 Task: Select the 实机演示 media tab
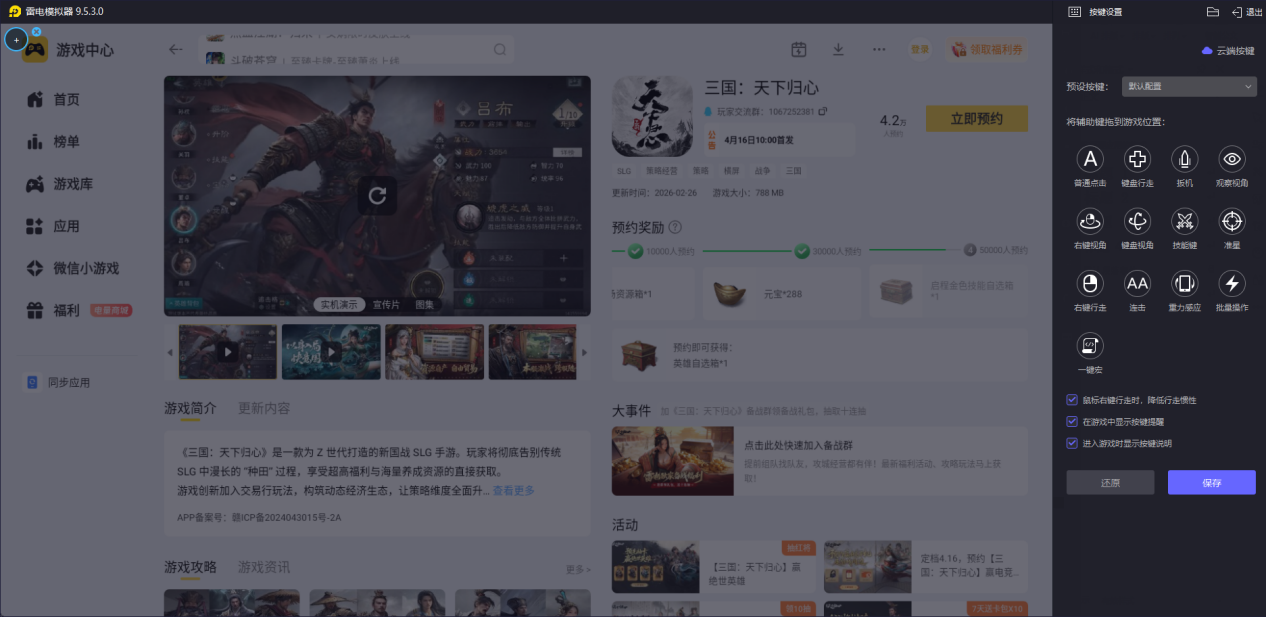click(340, 304)
